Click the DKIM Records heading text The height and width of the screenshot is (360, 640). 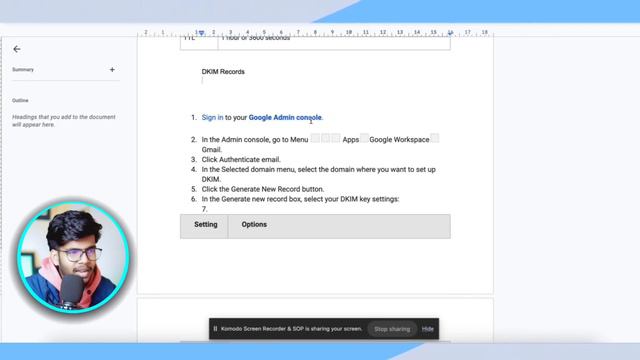tap(223, 72)
